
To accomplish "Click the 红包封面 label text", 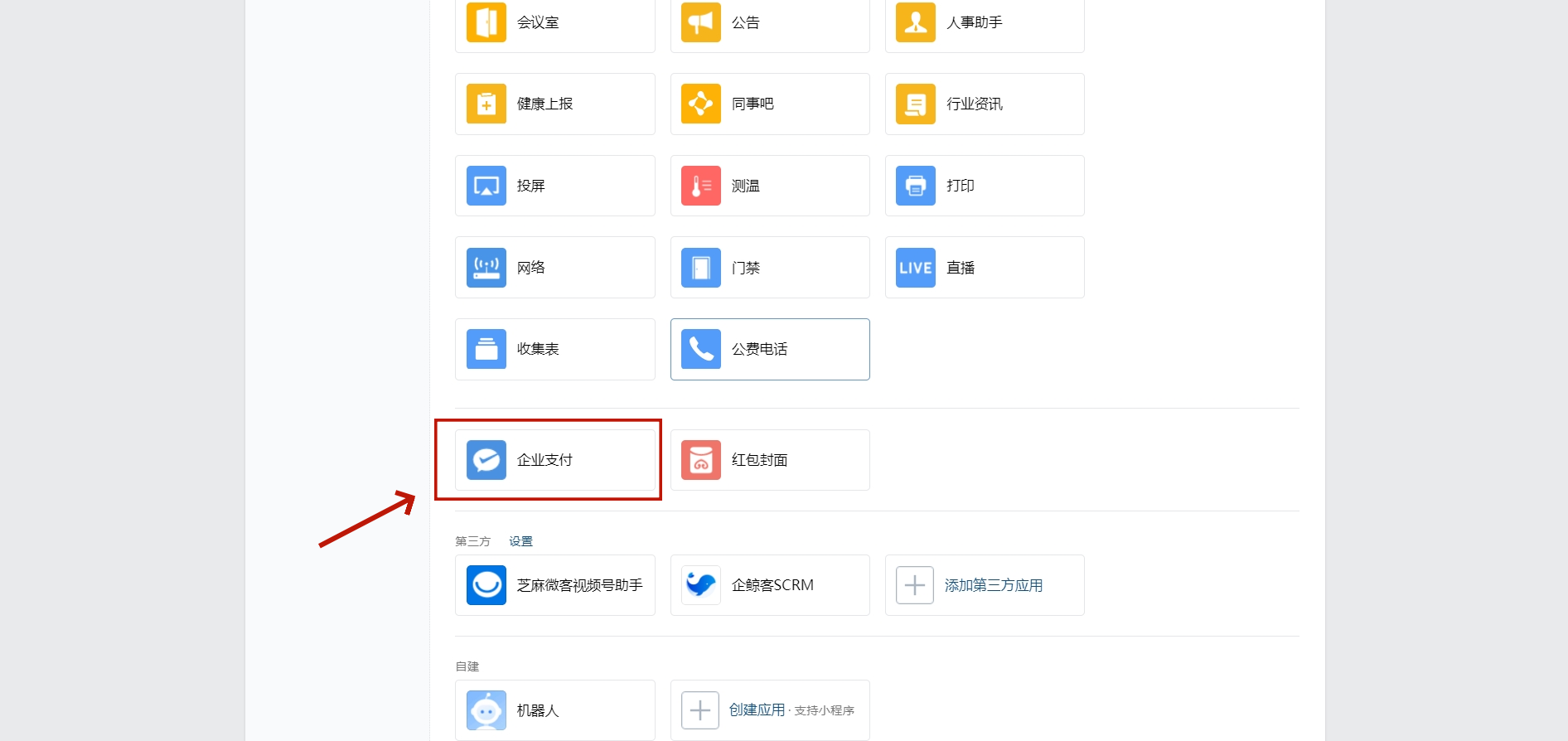I will (x=760, y=460).
